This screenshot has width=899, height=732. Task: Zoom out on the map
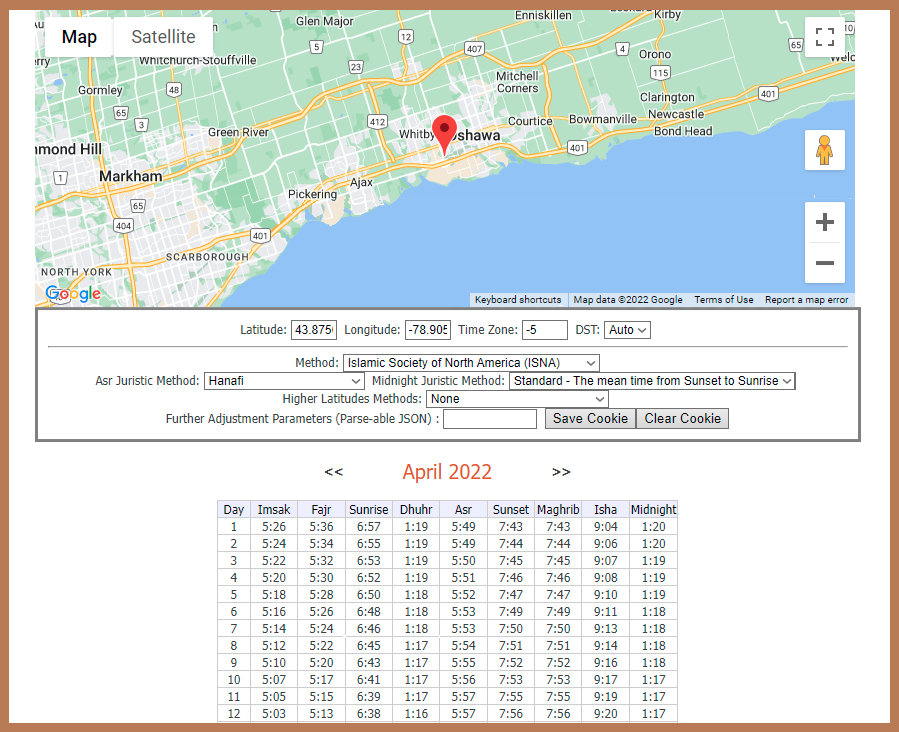(x=824, y=262)
